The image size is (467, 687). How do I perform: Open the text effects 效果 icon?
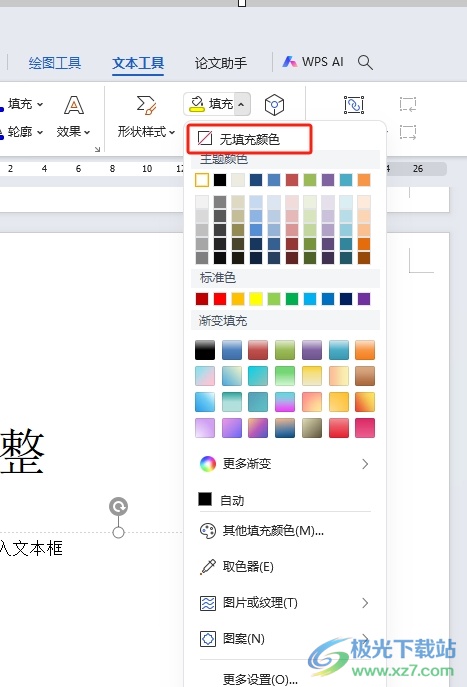(x=74, y=116)
